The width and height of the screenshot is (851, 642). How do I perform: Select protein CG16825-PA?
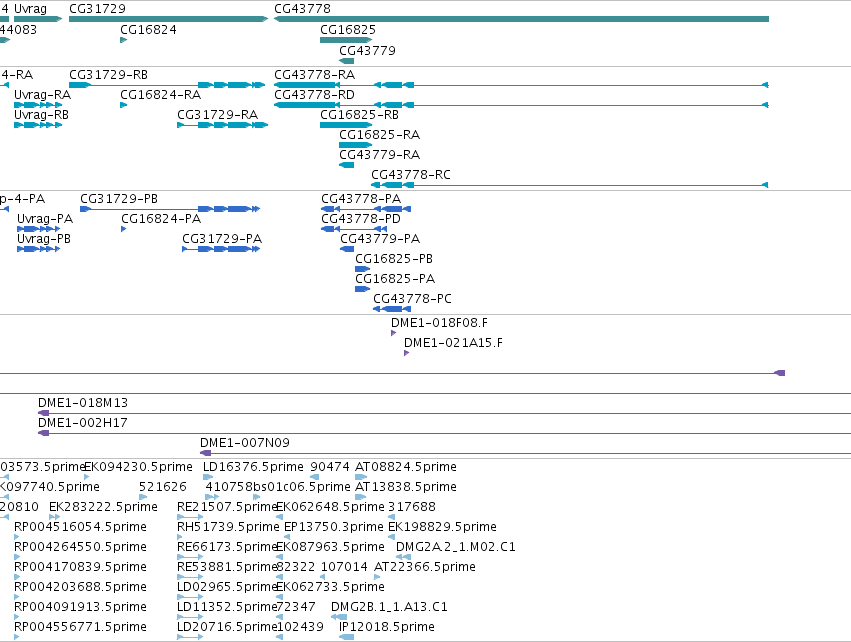pos(362,289)
